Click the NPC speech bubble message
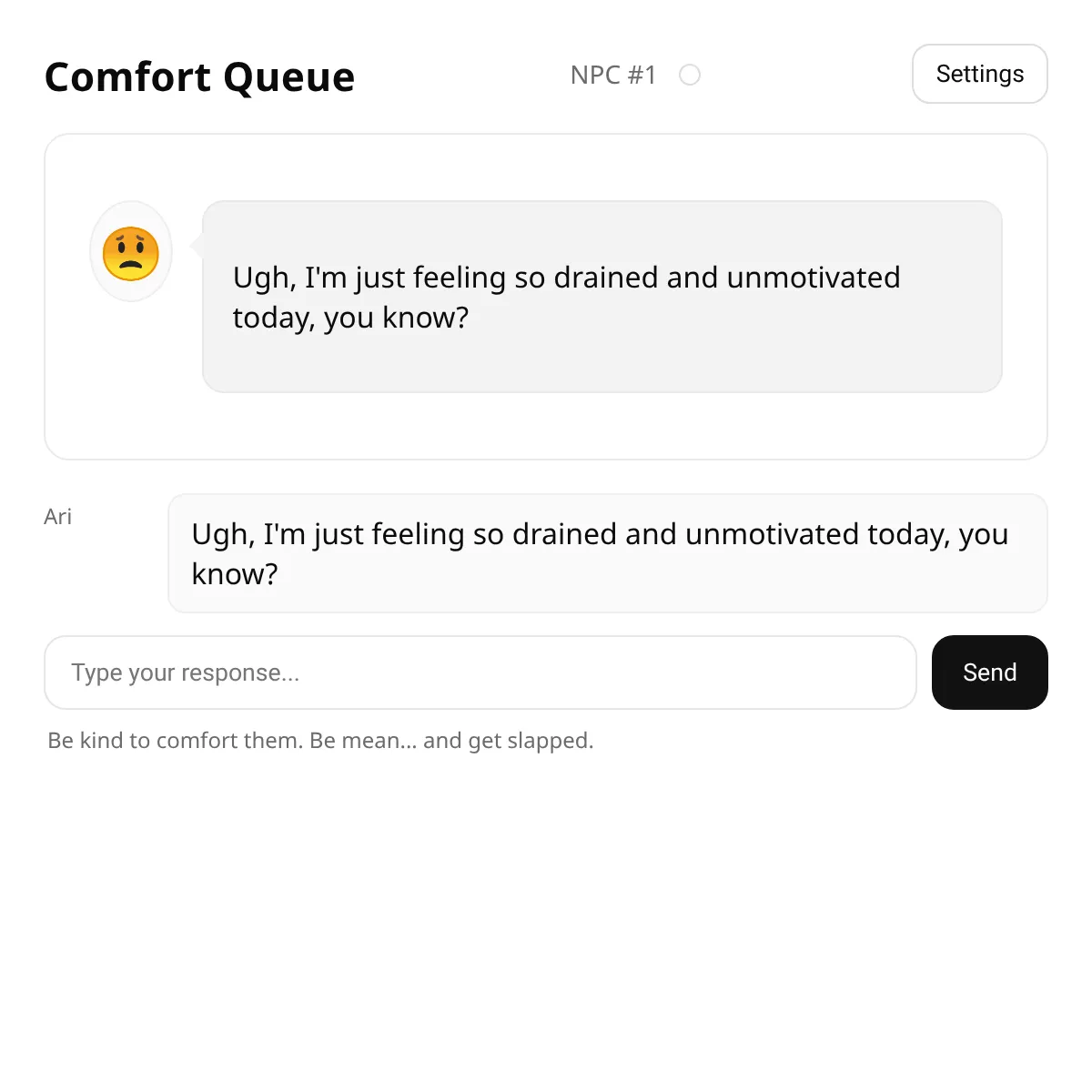This screenshot has height=1092, width=1092. (x=602, y=297)
